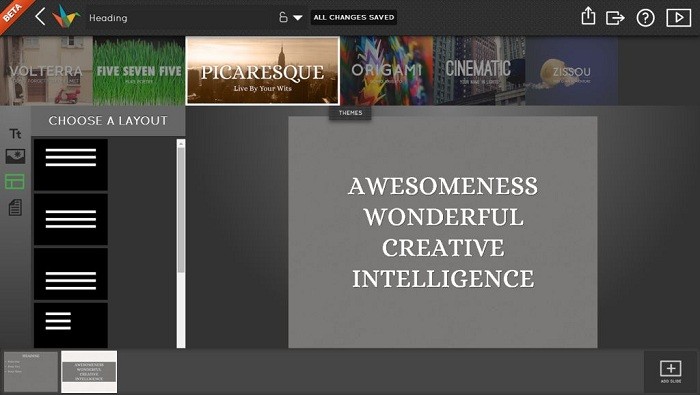Click the All Changes Saved indicator
The height and width of the screenshot is (395, 700).
[354, 17]
